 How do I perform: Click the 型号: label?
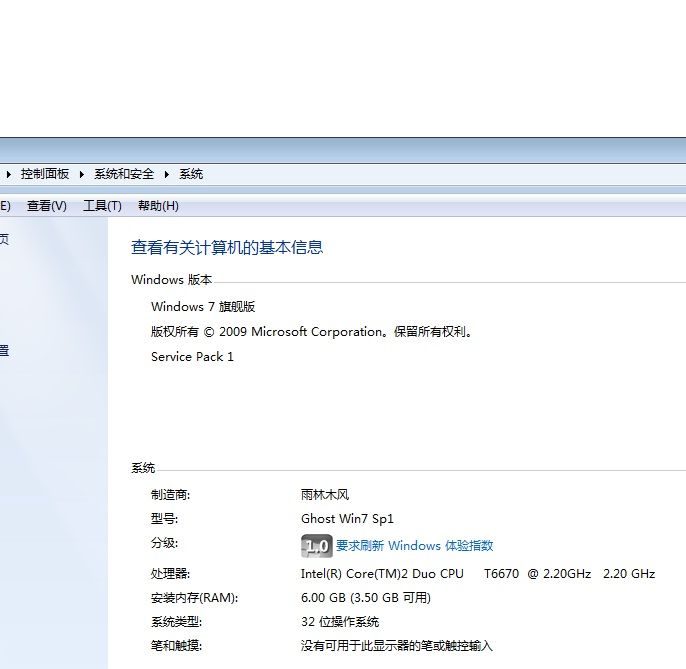tap(164, 519)
